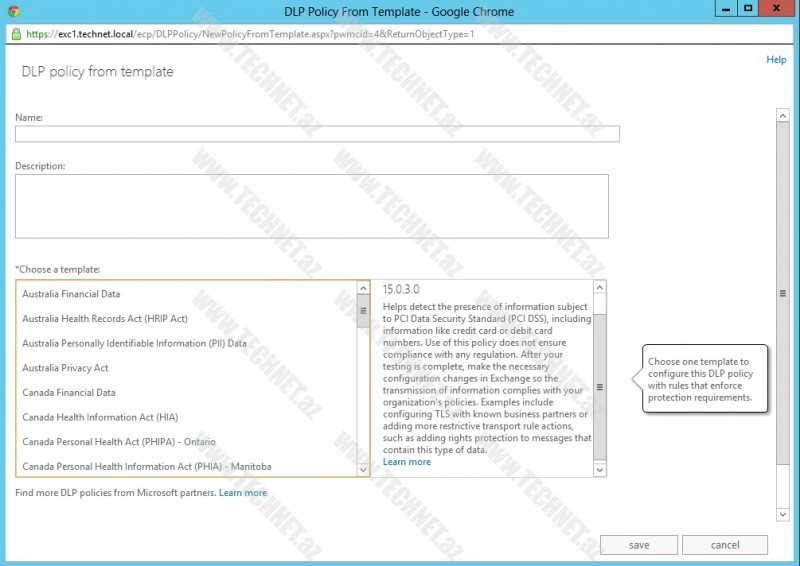Select Canada Personal Health Act (PHIPA) - Ontario

[118, 442]
